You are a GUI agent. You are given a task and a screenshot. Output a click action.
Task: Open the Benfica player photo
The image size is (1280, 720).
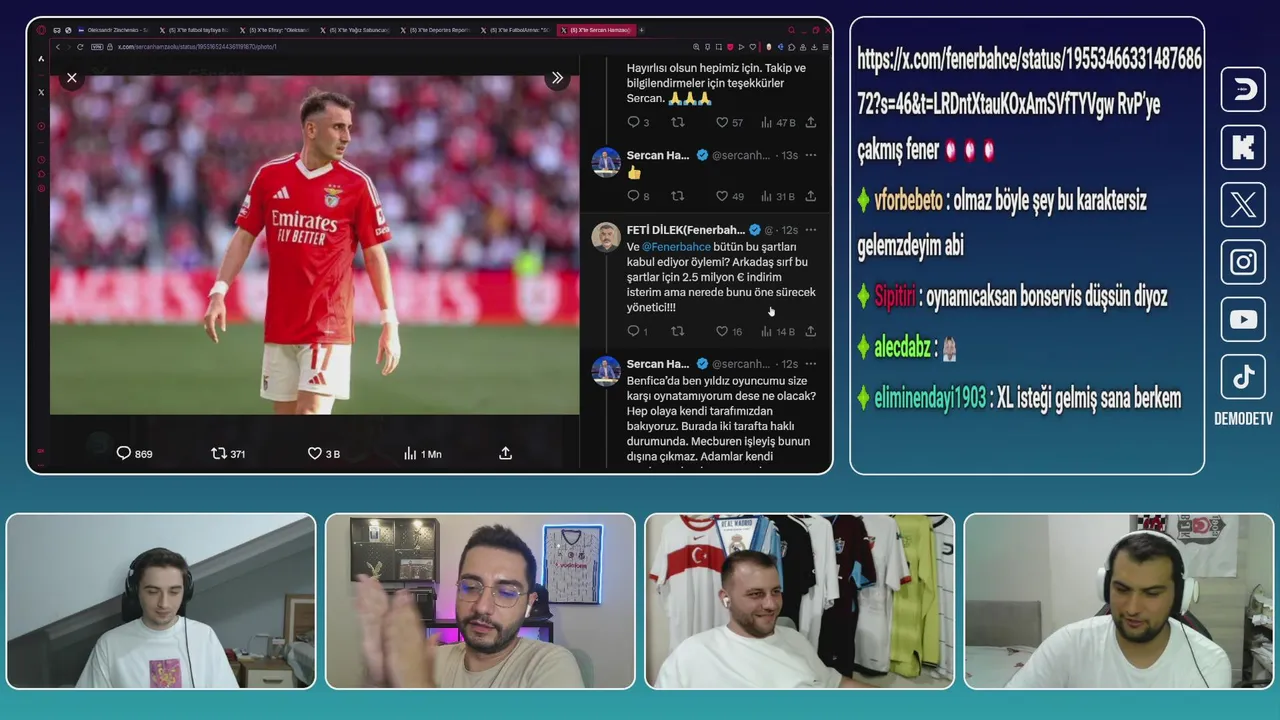(314, 245)
